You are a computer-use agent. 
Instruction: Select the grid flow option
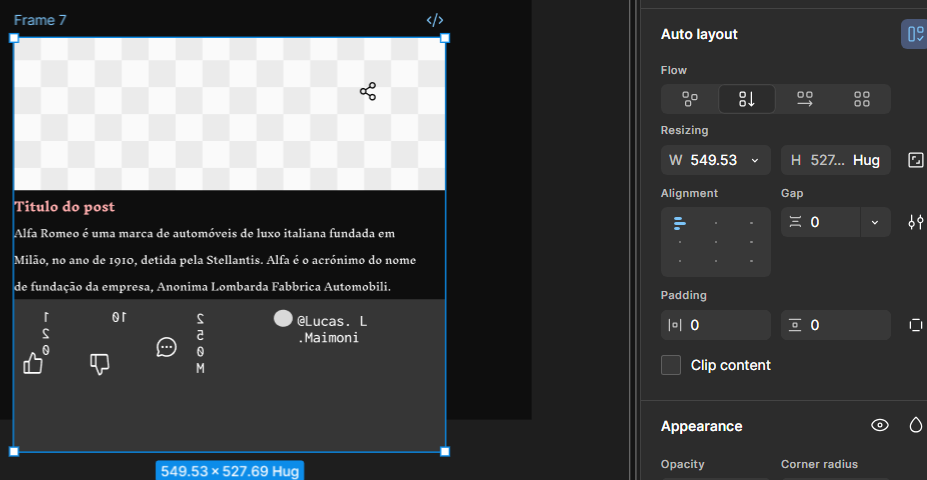pos(862,99)
